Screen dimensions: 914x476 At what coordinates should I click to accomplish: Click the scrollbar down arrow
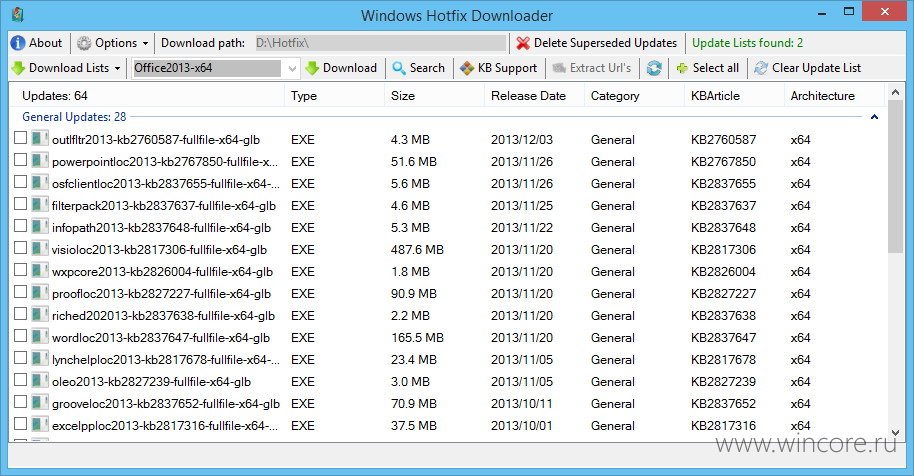pyautogui.click(x=895, y=433)
